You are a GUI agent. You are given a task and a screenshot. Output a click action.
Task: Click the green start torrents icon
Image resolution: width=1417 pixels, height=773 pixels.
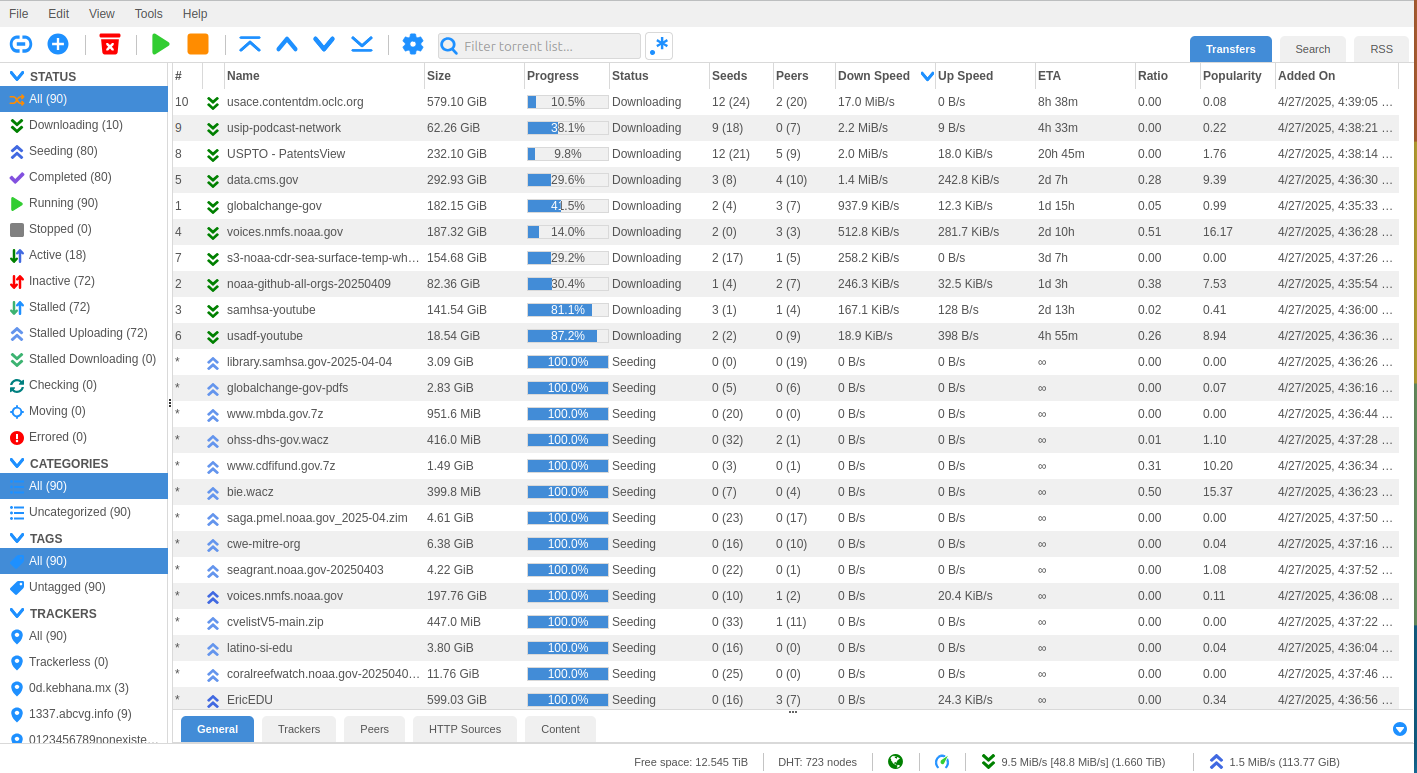tap(161, 44)
